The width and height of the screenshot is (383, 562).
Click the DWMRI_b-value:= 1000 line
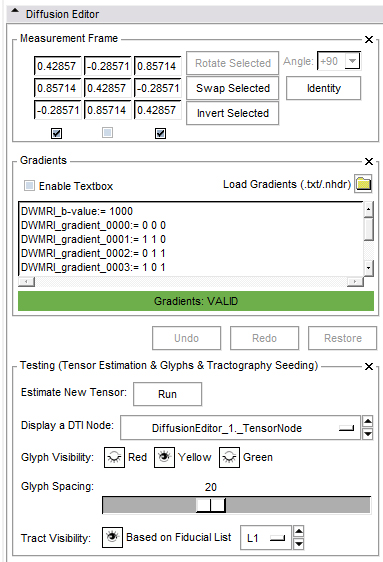point(77,211)
